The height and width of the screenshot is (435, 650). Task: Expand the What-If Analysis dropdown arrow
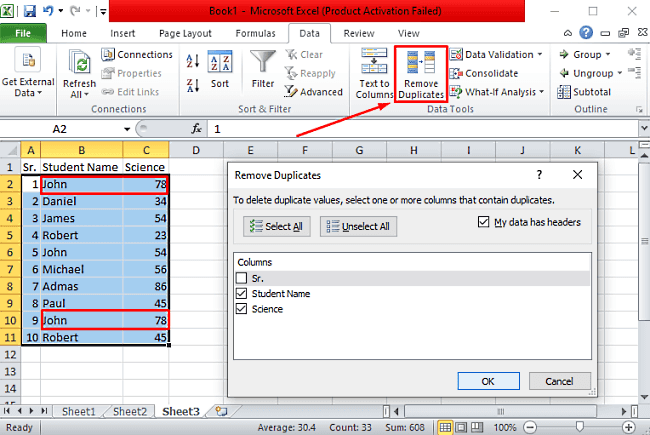[x=542, y=92]
